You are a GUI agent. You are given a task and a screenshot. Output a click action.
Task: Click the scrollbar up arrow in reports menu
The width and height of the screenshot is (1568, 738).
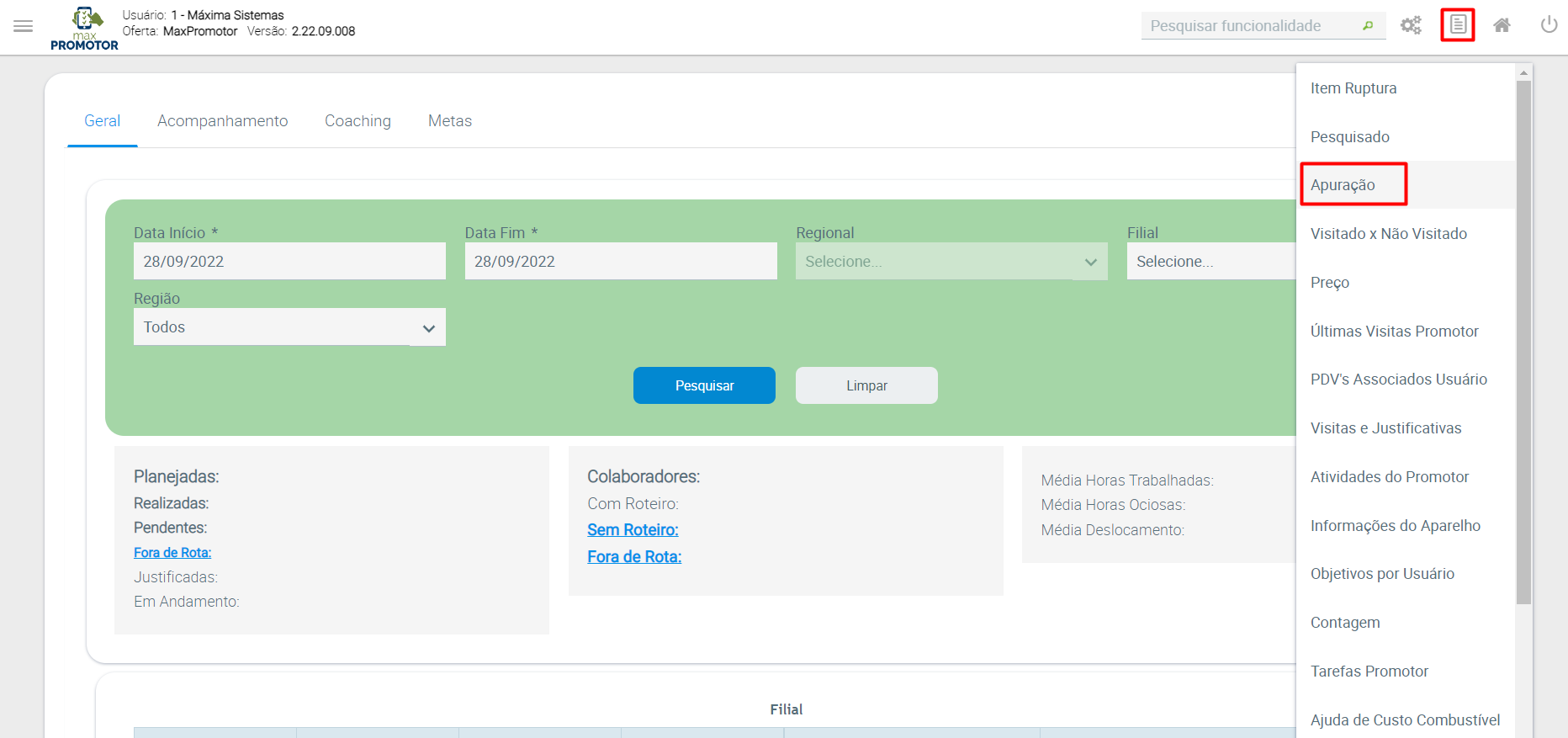(x=1523, y=73)
